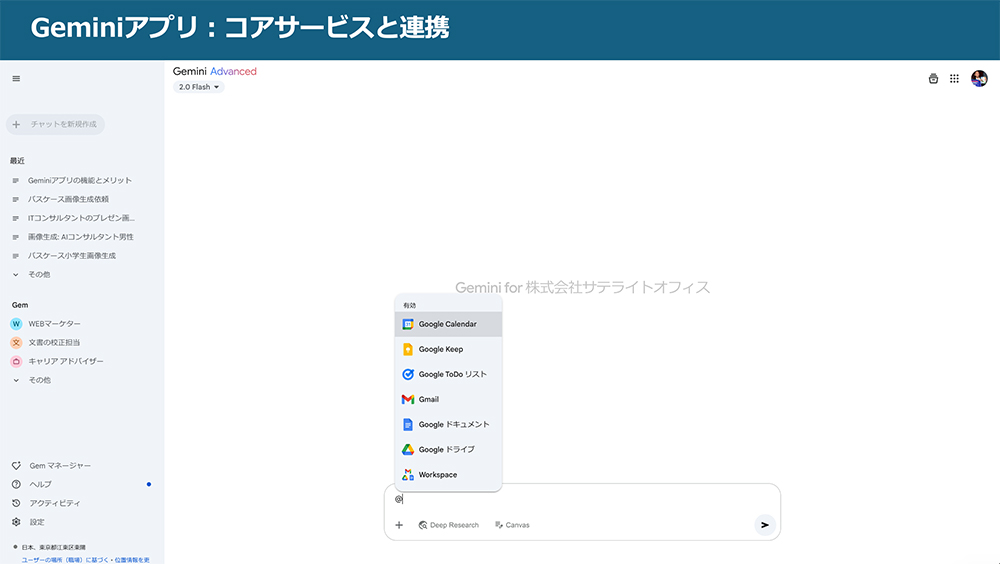Open Gem マネージャー link
This screenshot has width=1000, height=564.
coord(60,466)
